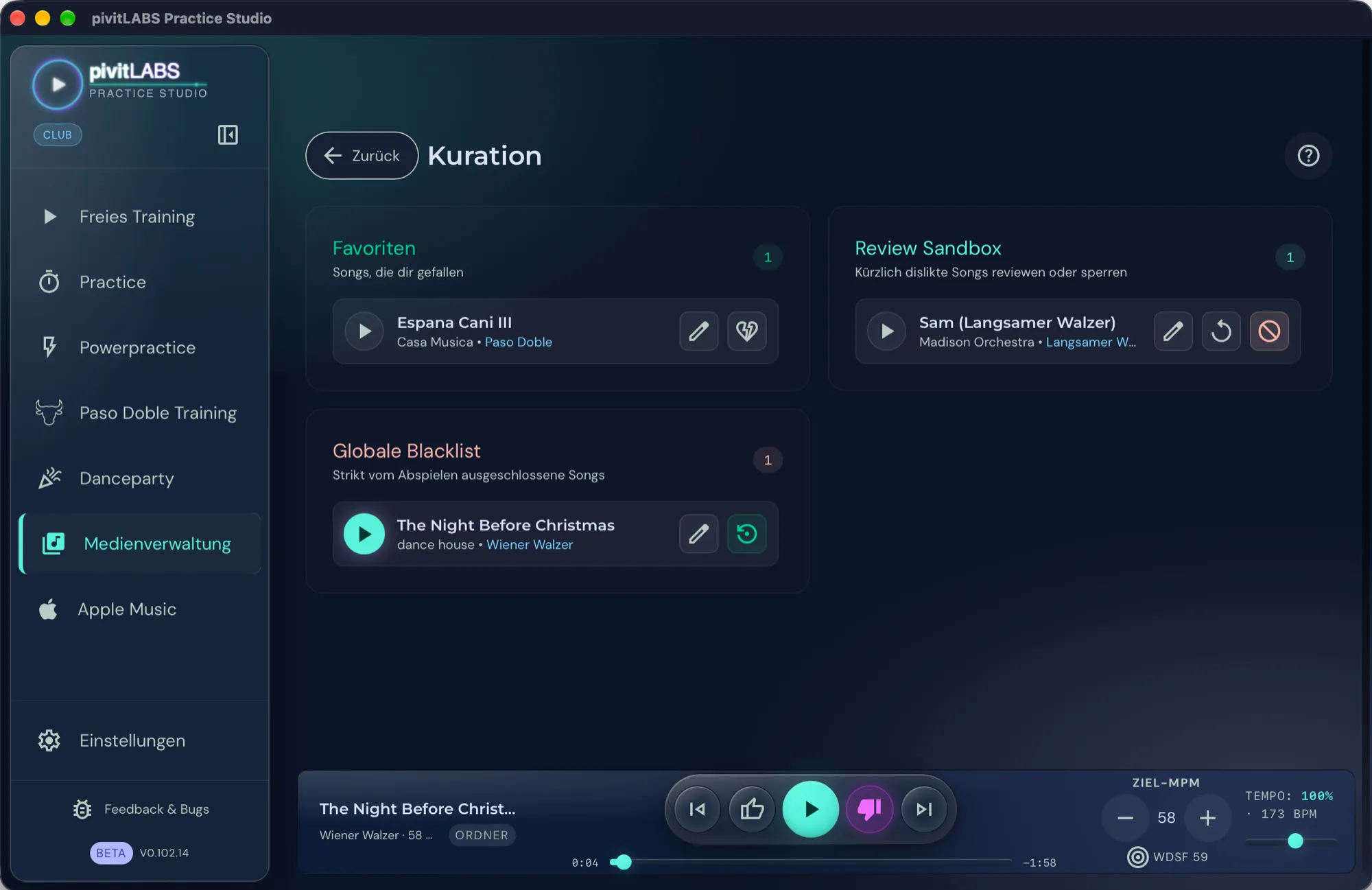Open Feedback & Bugs
This screenshot has width=1372, height=890.
[x=141, y=809]
